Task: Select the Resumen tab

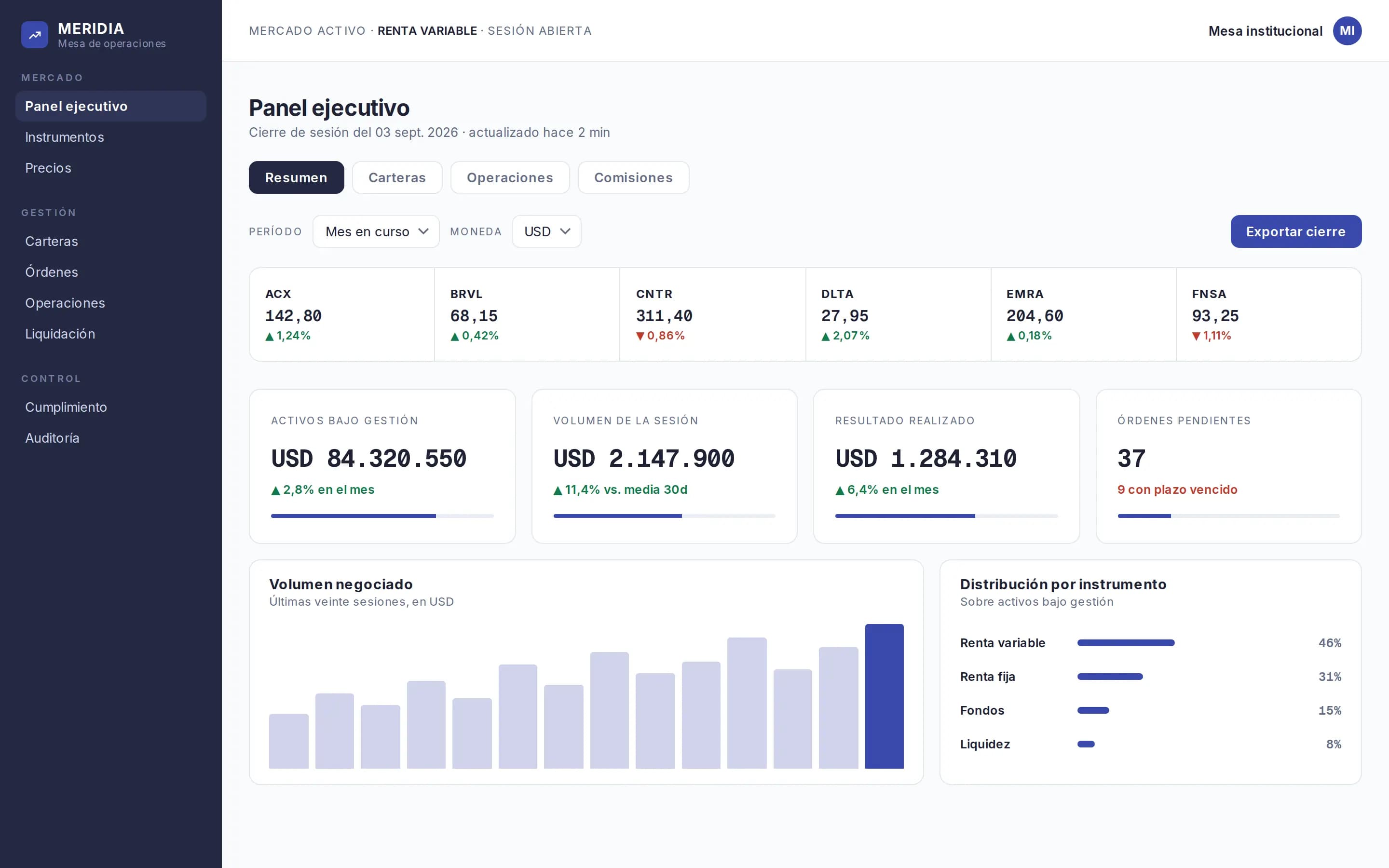Action: pos(296,177)
